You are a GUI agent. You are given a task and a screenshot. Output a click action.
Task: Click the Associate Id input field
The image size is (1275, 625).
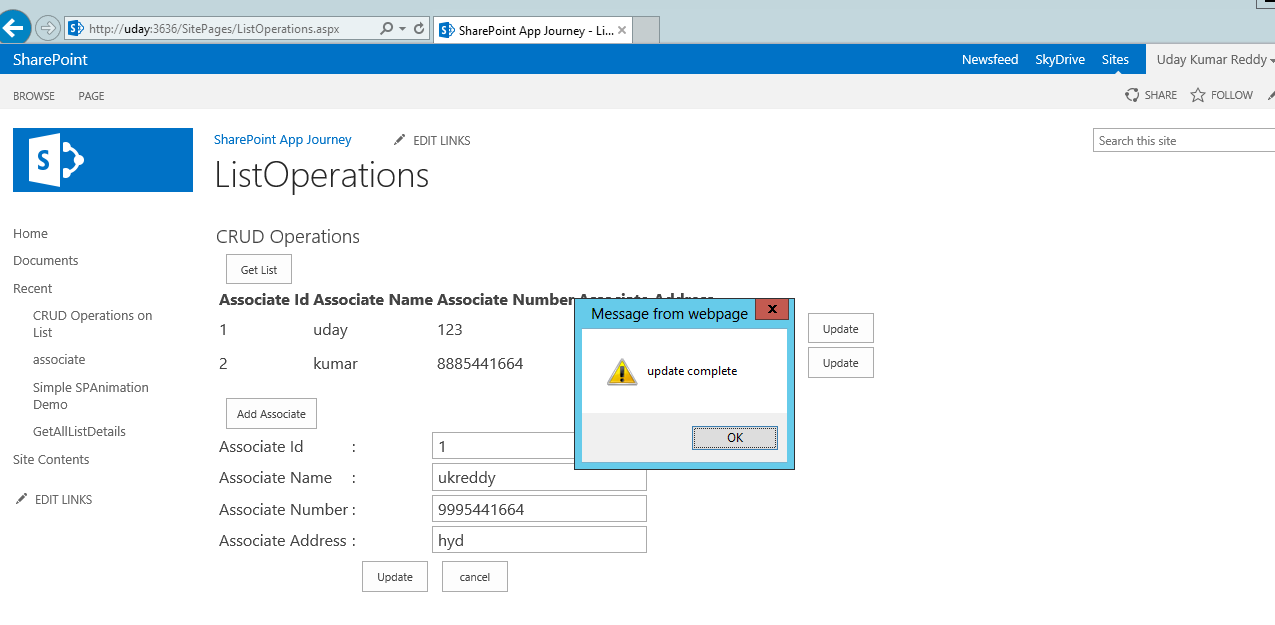point(504,446)
